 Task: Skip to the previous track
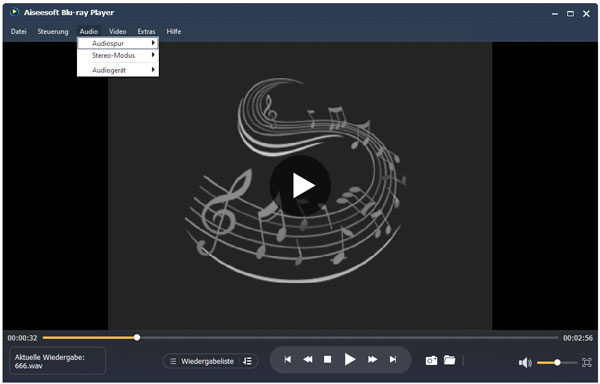click(x=288, y=360)
